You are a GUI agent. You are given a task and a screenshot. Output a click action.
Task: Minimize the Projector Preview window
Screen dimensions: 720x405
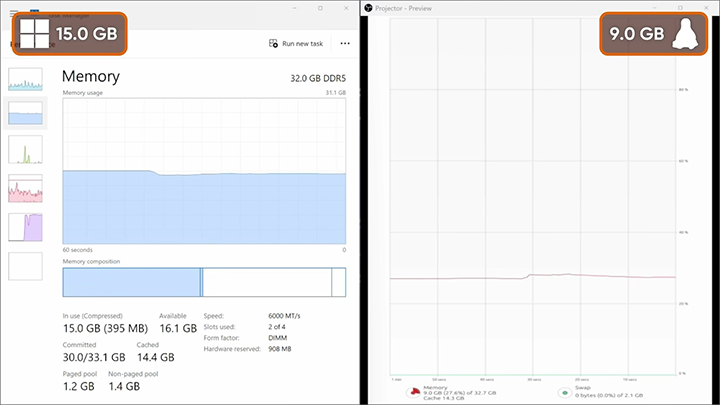(x=655, y=8)
